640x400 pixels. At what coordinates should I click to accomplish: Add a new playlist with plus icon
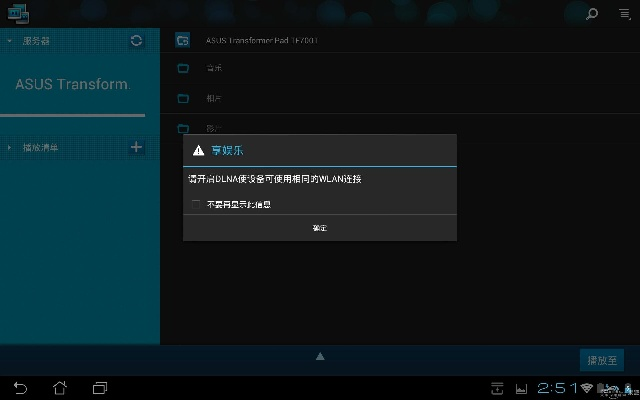137,147
